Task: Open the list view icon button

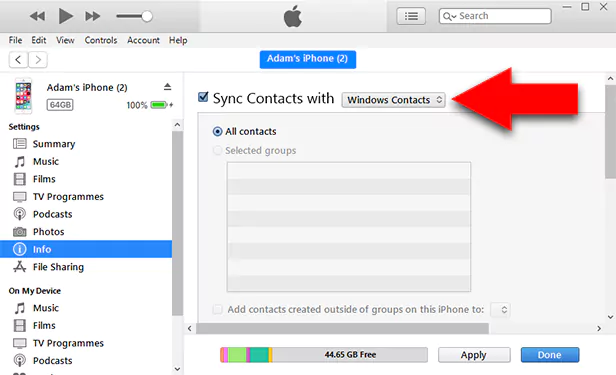Action: 411,16
